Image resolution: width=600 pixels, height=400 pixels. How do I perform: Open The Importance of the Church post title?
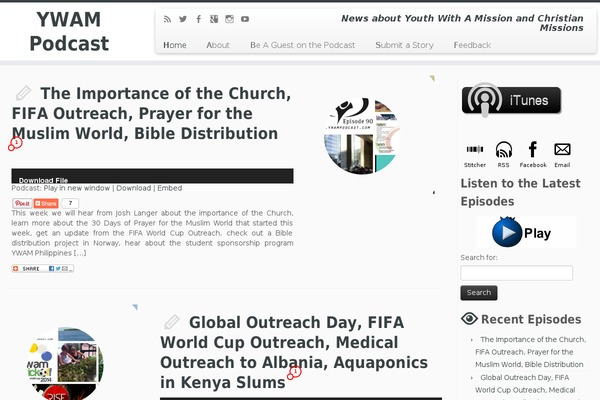point(151,113)
